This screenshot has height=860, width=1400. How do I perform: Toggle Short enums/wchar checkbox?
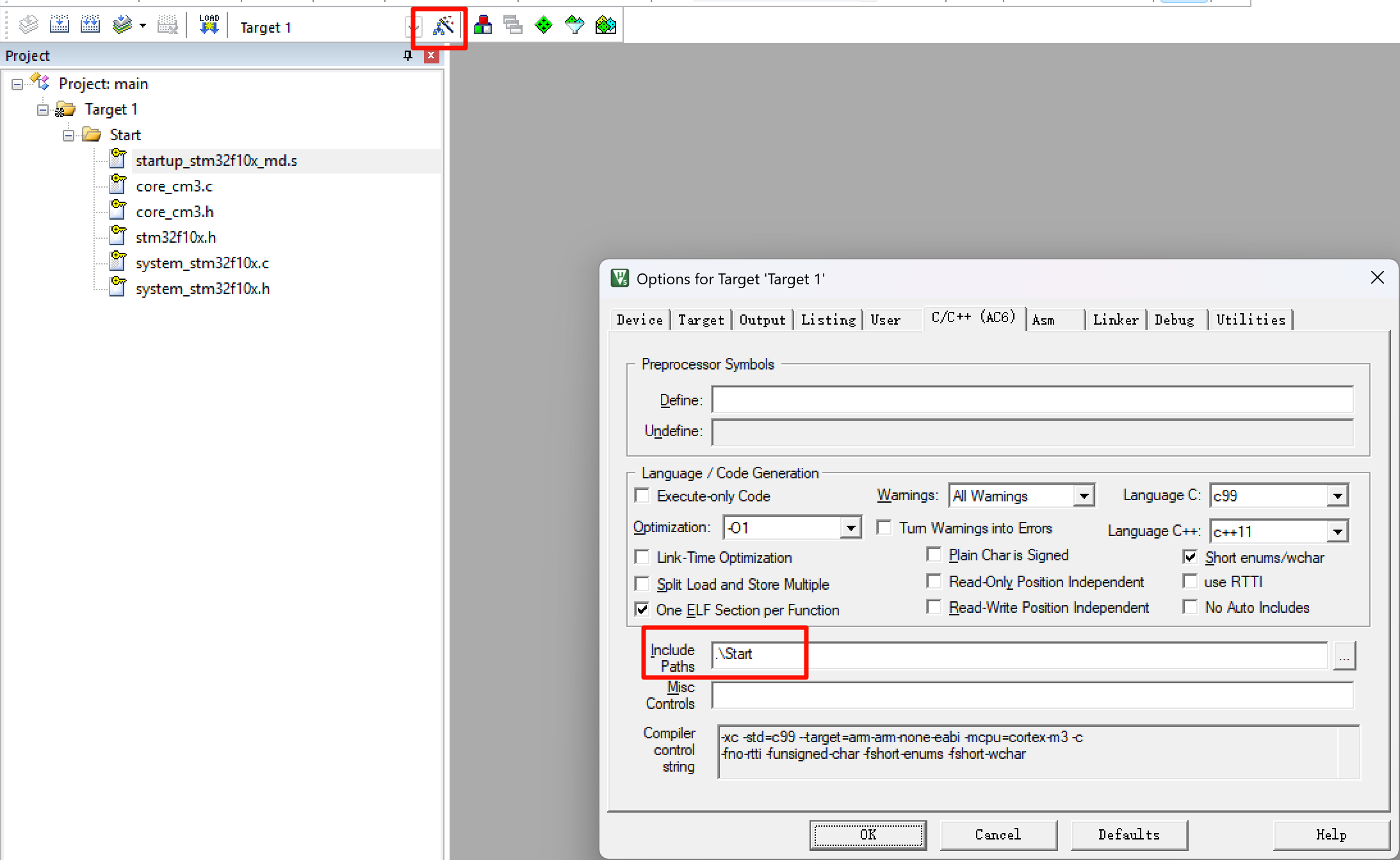click(1191, 557)
